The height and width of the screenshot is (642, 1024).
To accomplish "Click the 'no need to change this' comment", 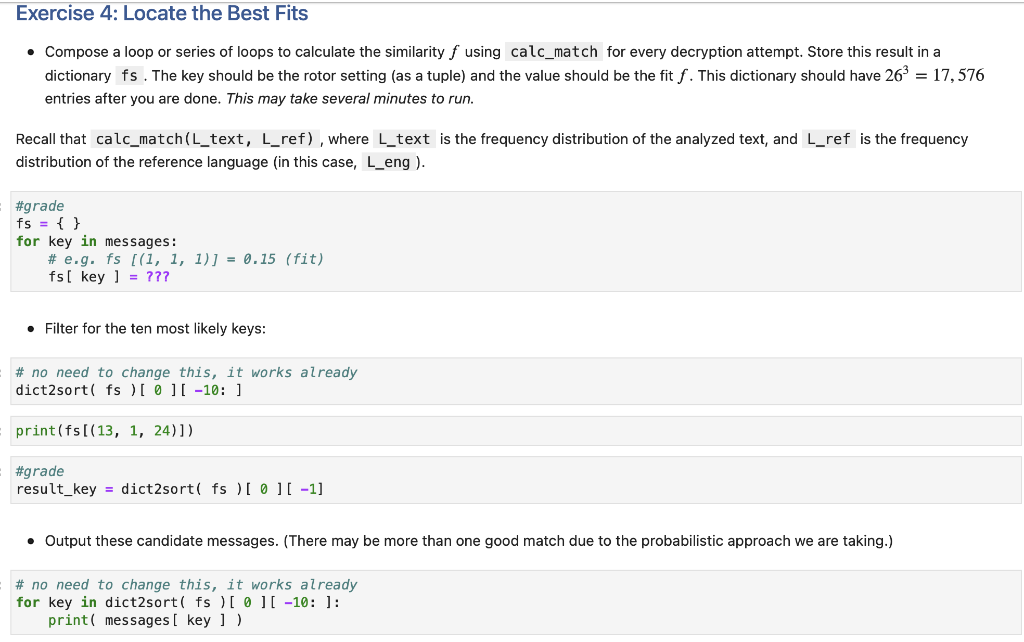I will point(185,372).
